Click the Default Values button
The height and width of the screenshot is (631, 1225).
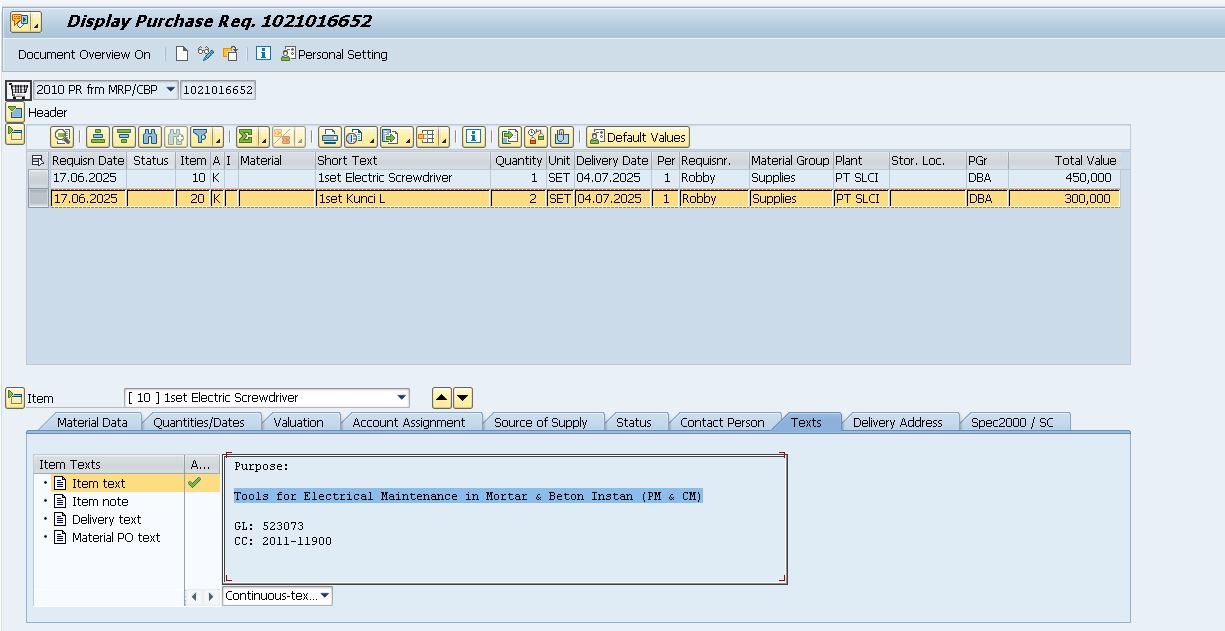tap(638, 137)
